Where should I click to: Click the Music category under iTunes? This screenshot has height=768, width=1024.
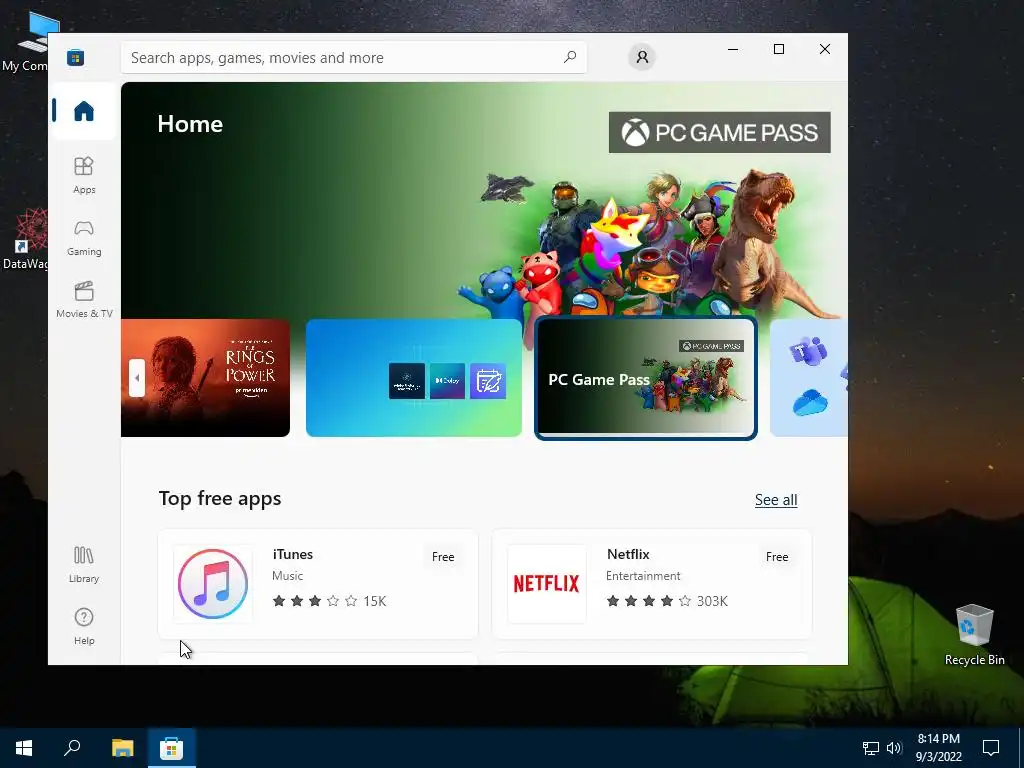point(287,576)
